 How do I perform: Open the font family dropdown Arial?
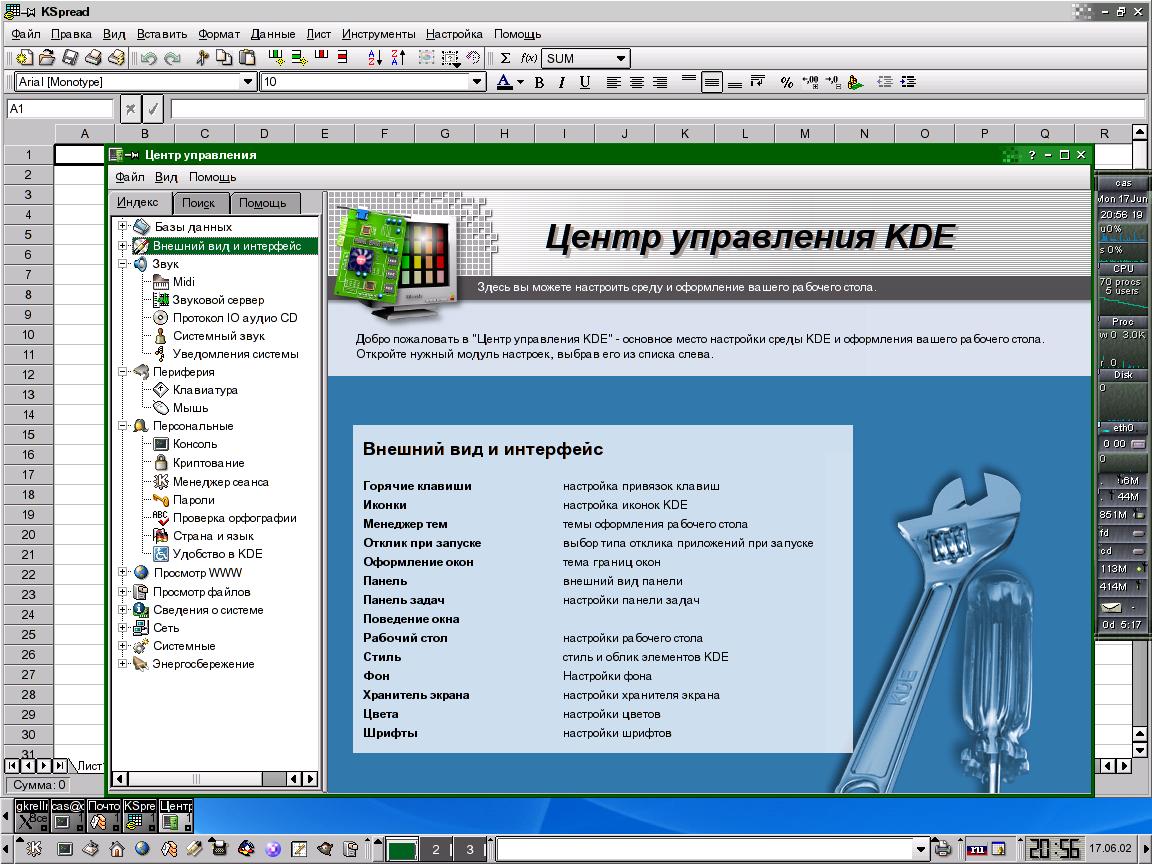point(249,82)
